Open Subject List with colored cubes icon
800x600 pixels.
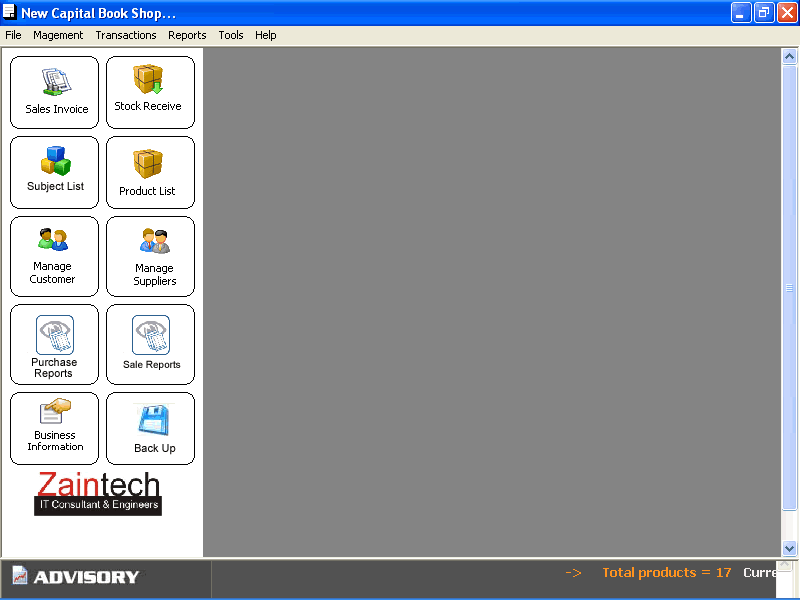tap(55, 160)
